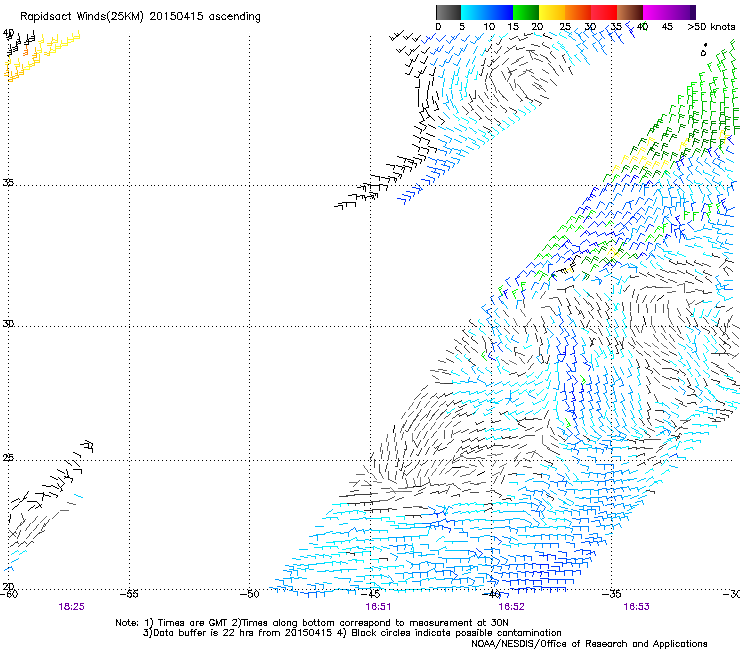Click the '25' legend scale label
This screenshot has width=740, height=650.
point(565,27)
